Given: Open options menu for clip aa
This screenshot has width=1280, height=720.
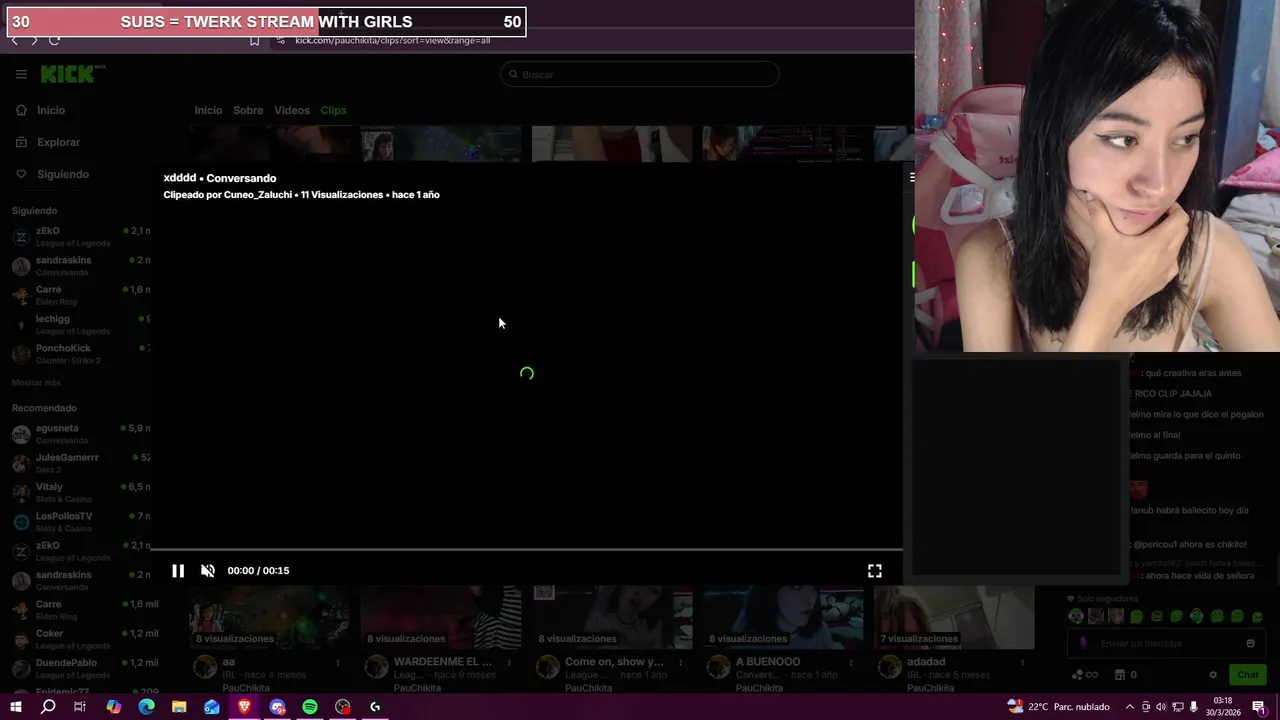Looking at the screenshot, I should [338, 662].
